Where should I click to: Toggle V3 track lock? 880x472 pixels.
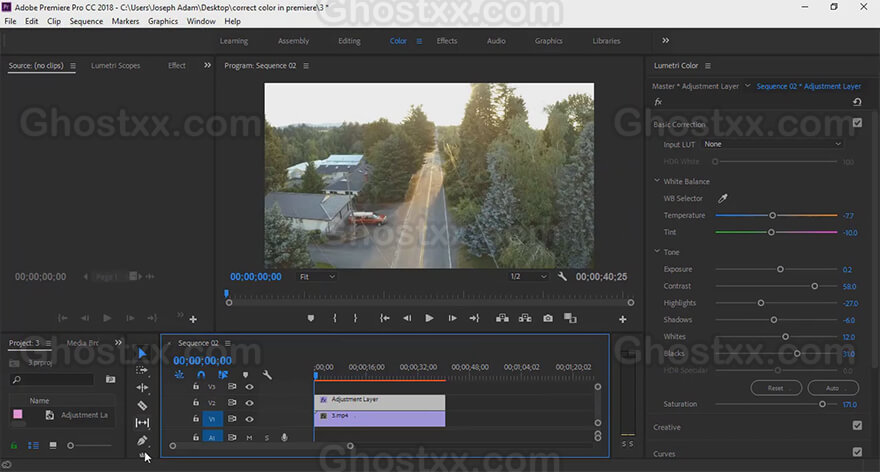195,386
